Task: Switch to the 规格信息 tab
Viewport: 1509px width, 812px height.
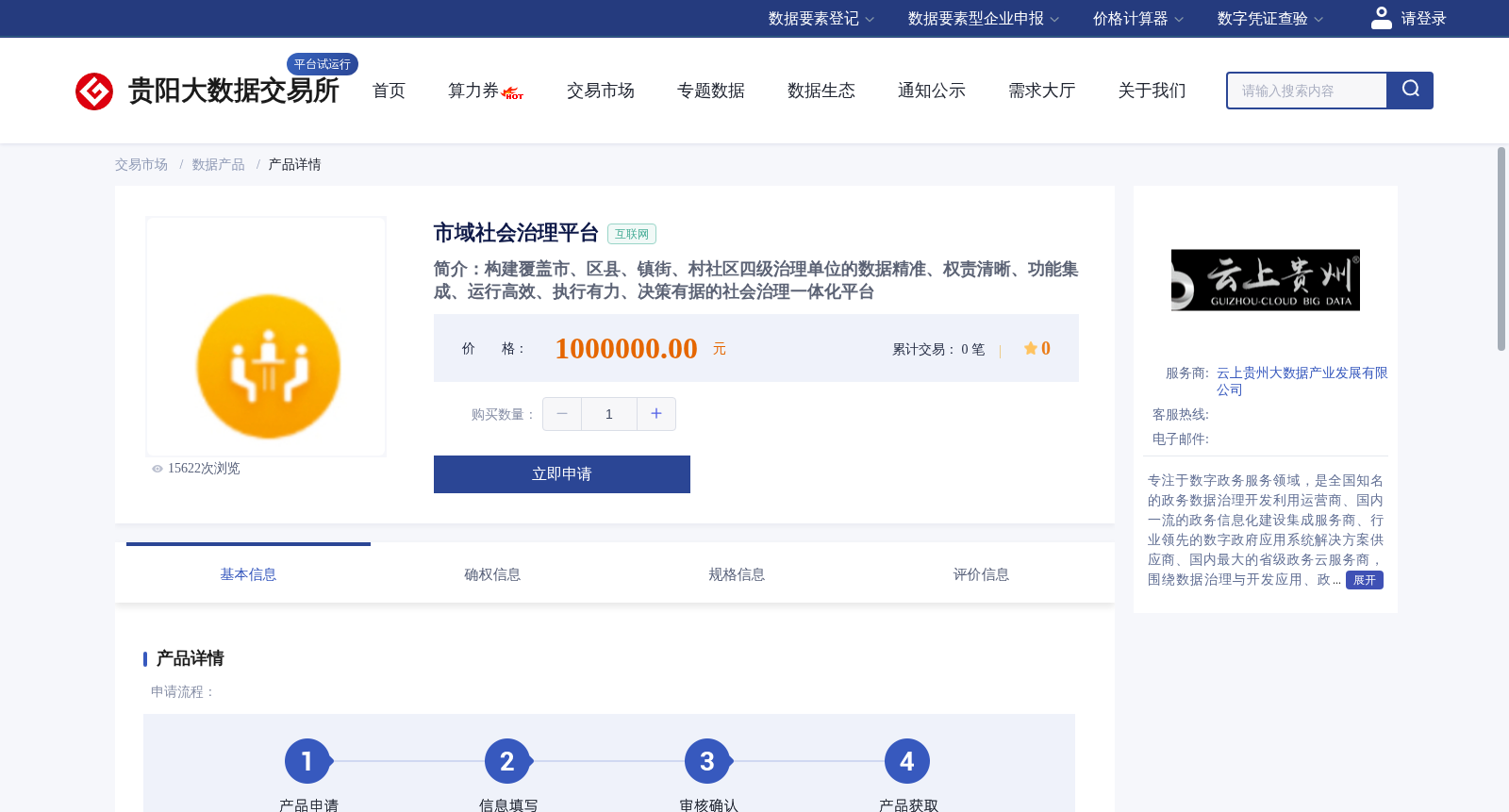Action: 737,574
